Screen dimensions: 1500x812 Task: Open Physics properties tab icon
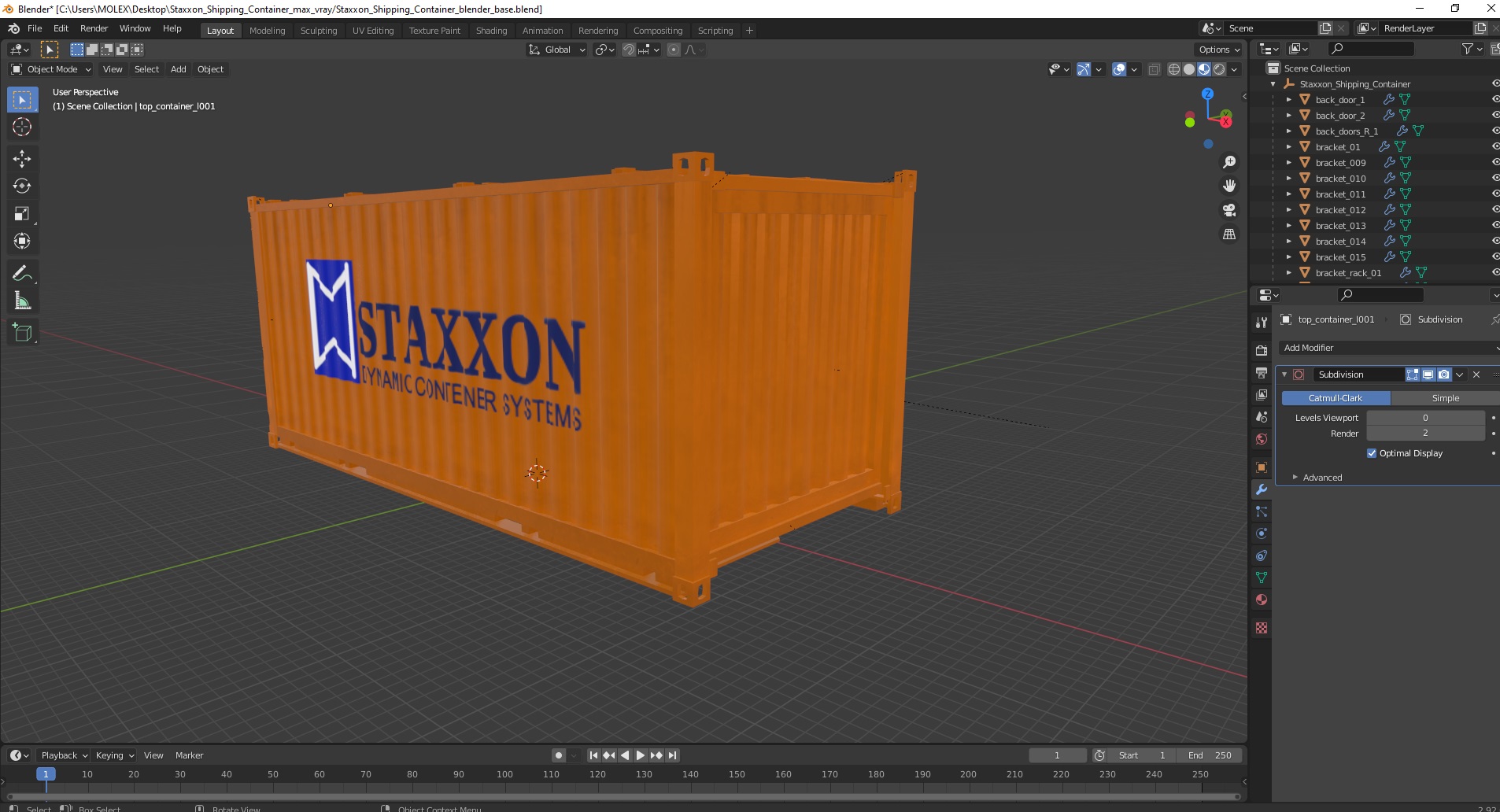coord(1262,533)
